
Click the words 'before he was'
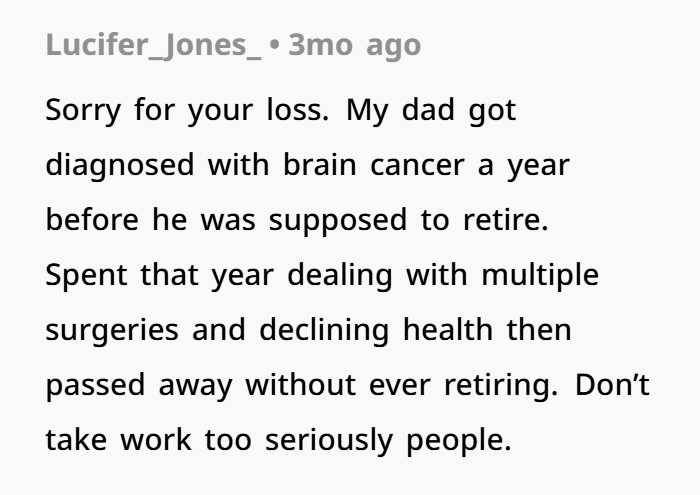[151, 220]
